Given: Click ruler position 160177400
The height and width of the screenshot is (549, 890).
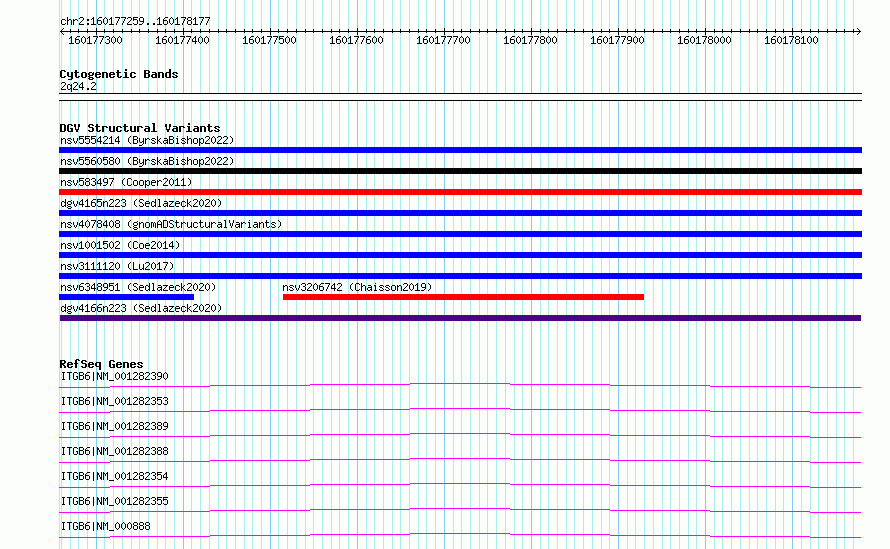Looking at the screenshot, I should [182, 40].
